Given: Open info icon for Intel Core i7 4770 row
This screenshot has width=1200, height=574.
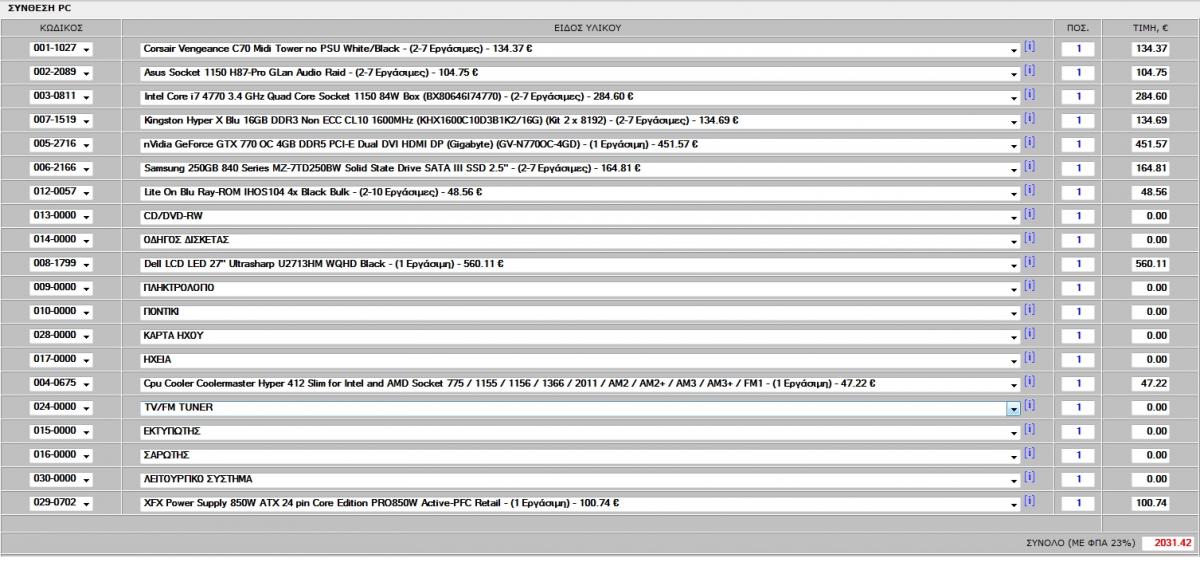Looking at the screenshot, I should point(1030,95).
